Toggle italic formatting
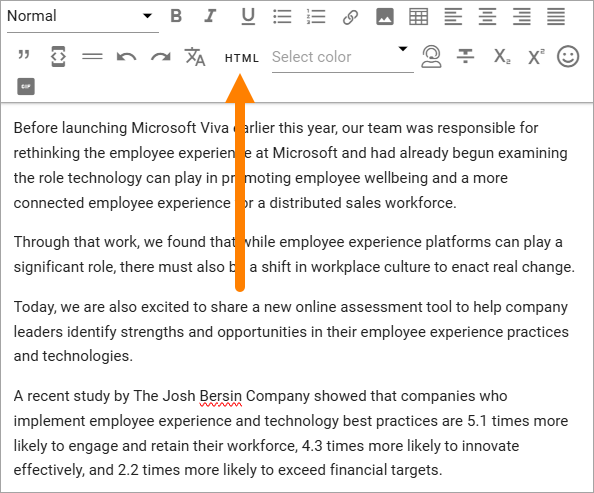Viewport: 594px width, 493px height. click(210, 16)
